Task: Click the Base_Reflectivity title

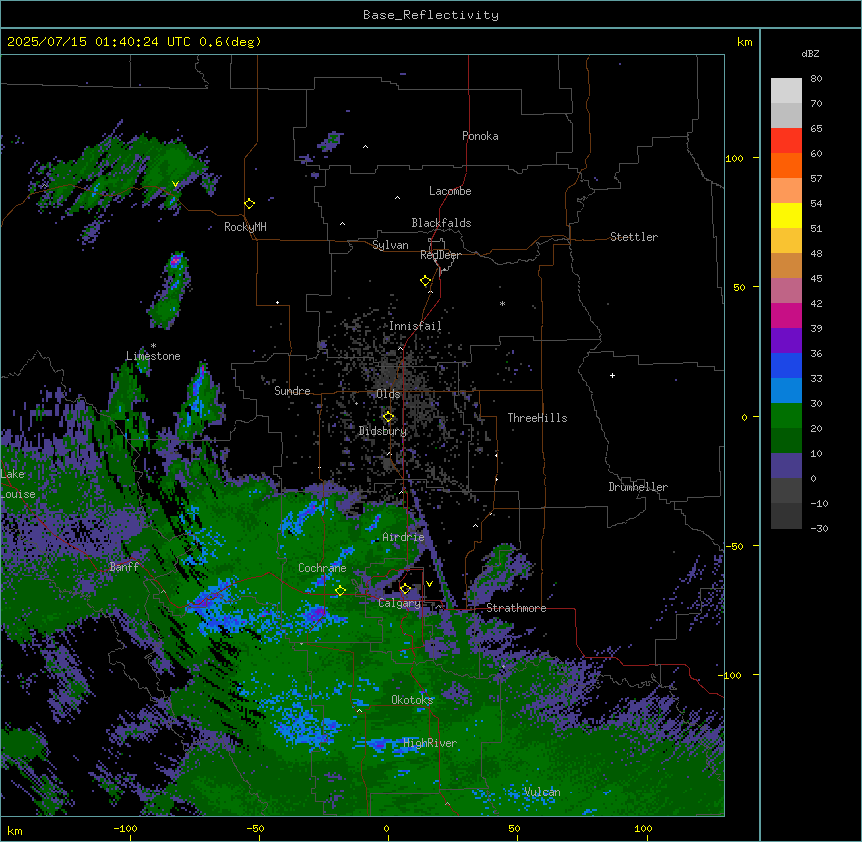Action: pyautogui.click(x=431, y=15)
